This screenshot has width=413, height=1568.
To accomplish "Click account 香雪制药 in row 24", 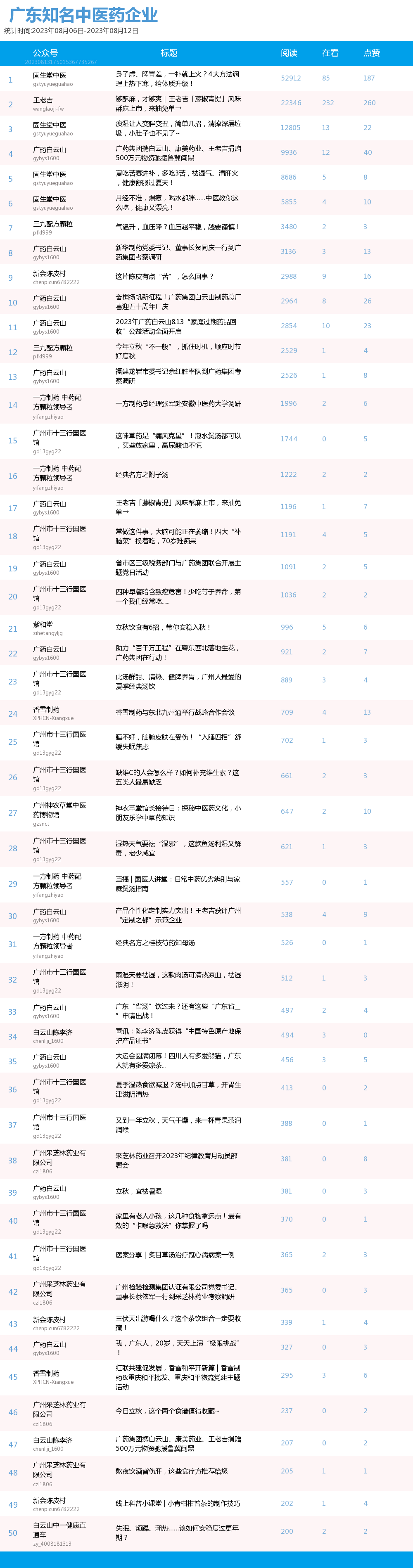I will coord(46,710).
